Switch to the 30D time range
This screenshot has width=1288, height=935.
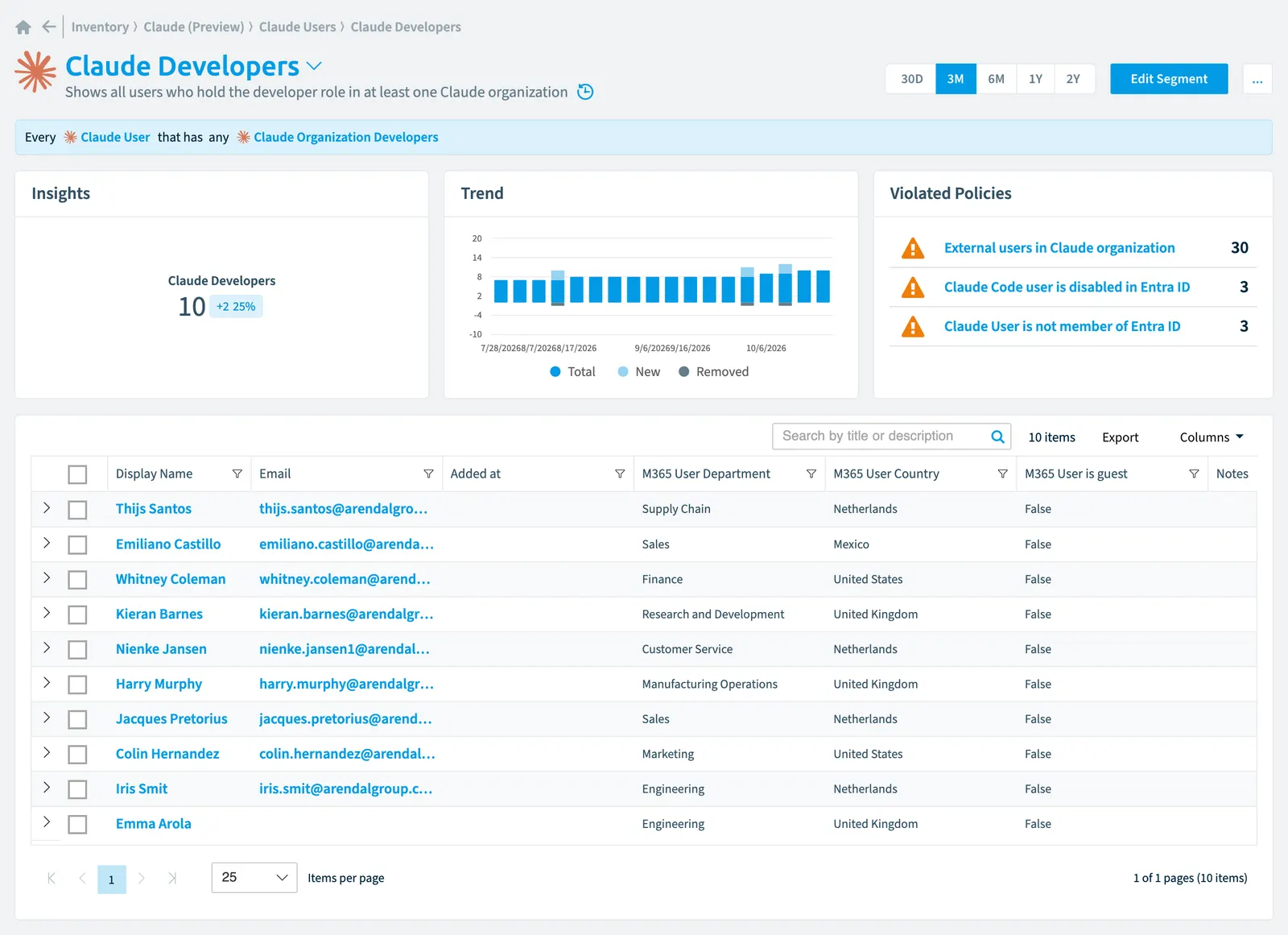pyautogui.click(x=911, y=79)
